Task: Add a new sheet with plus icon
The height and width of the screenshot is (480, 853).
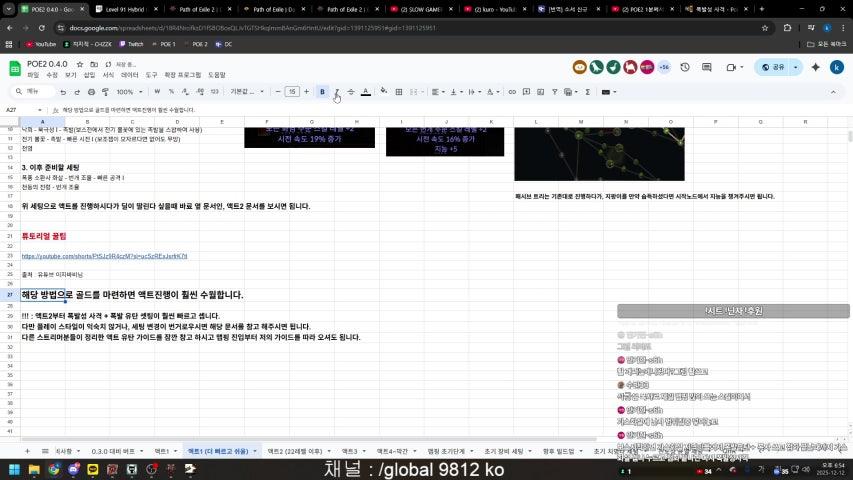Action: click(x=26, y=452)
